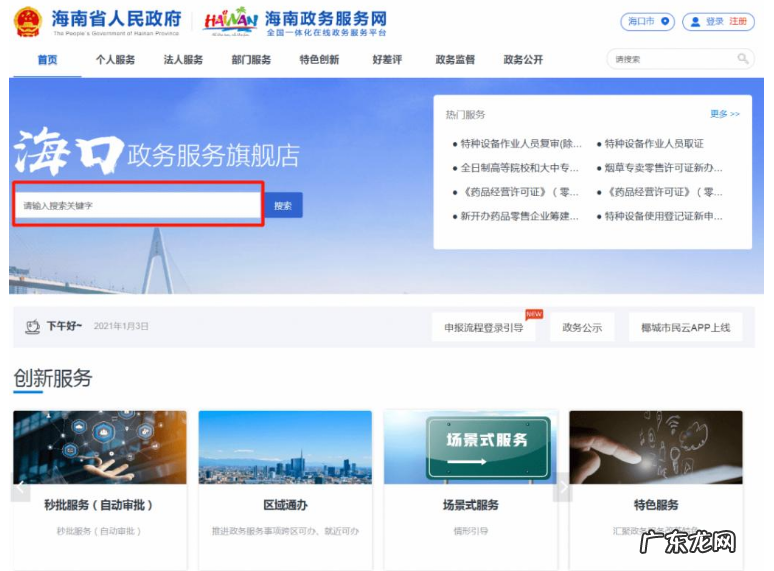Screen dimensions: 774x571
Task: Open the 区域通办 city skyline image
Action: click(x=285, y=447)
